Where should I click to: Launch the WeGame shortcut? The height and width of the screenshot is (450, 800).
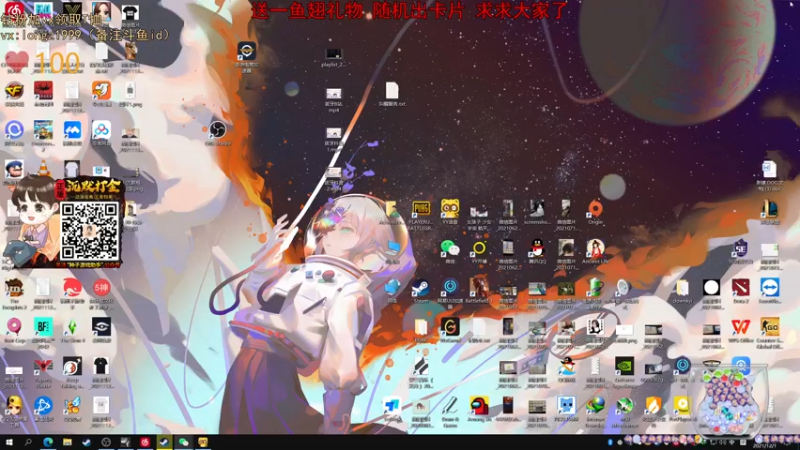(x=449, y=327)
